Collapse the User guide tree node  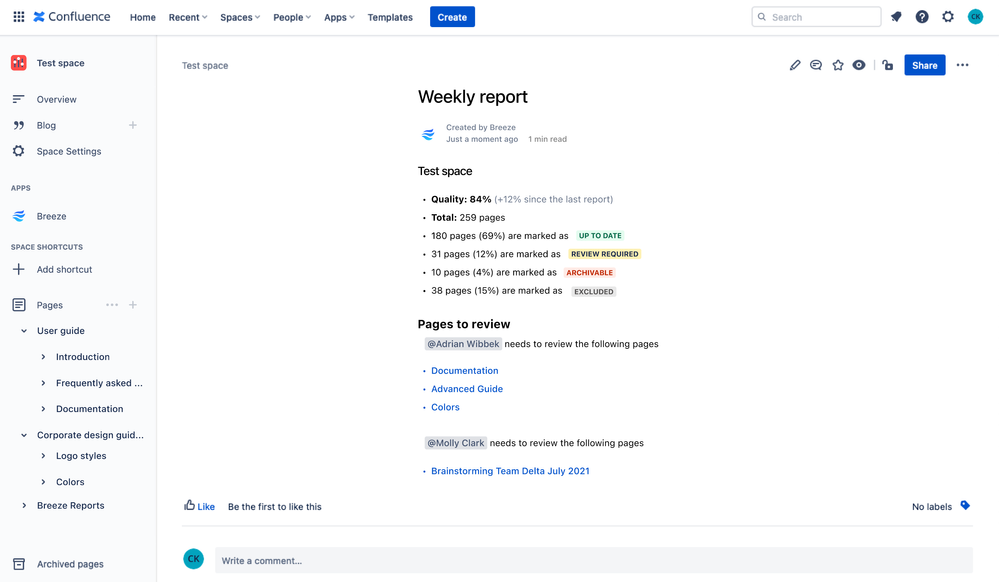pos(24,331)
